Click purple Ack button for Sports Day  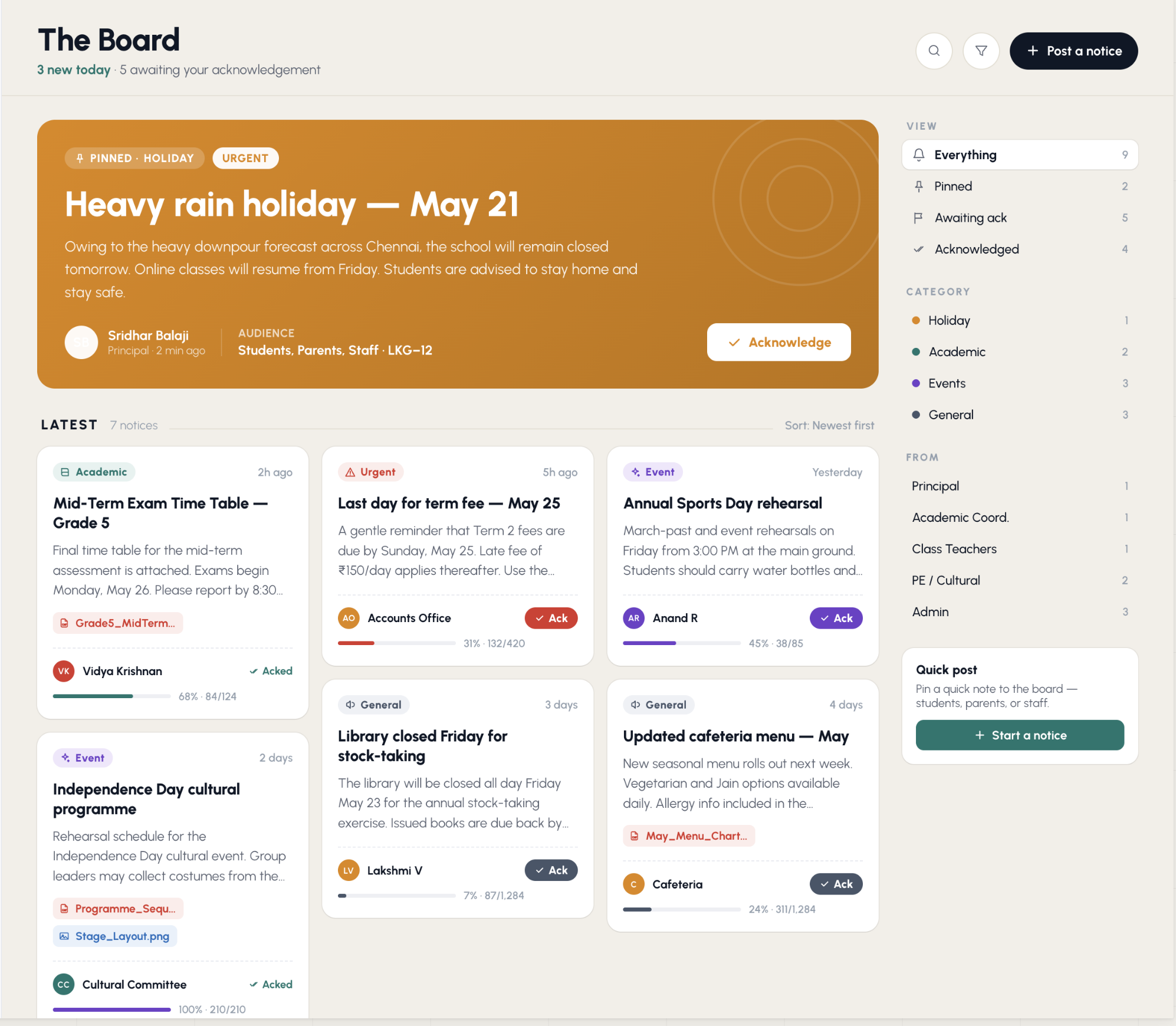836,618
